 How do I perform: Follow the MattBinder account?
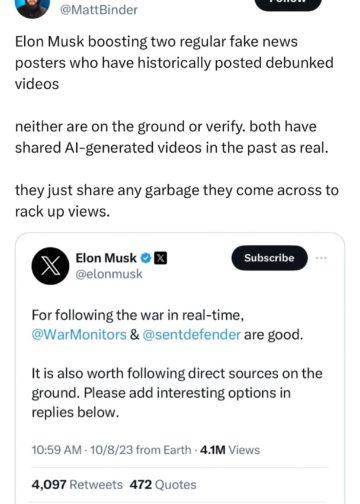pyautogui.click(x=288, y=4)
